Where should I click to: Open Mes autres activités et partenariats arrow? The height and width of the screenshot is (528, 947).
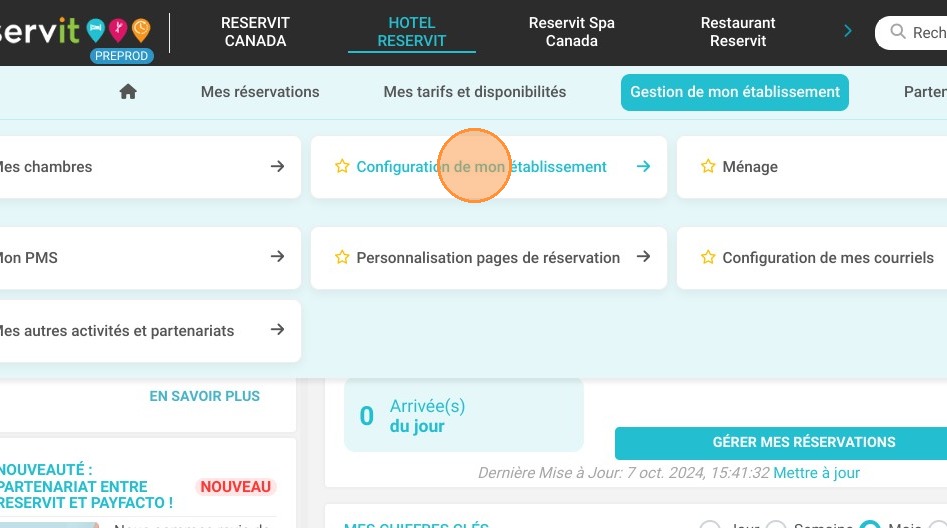point(278,331)
